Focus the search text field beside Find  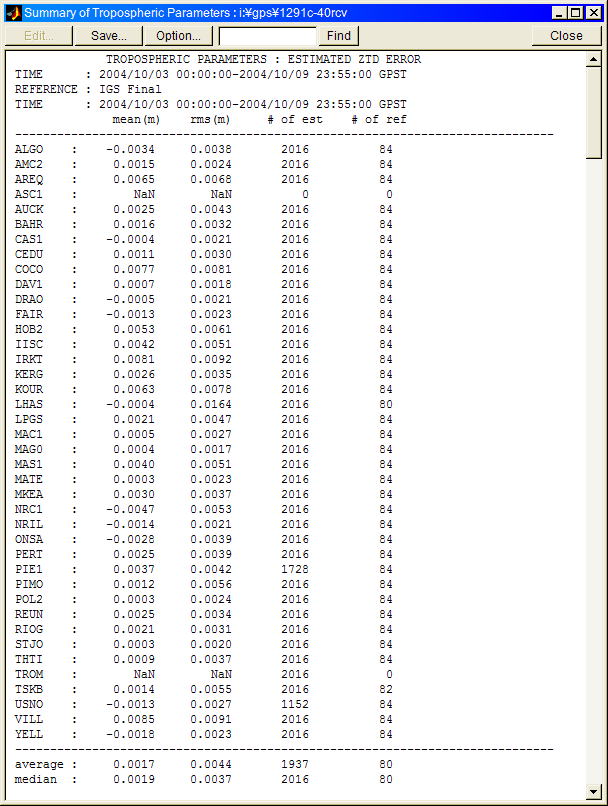click(x=267, y=35)
